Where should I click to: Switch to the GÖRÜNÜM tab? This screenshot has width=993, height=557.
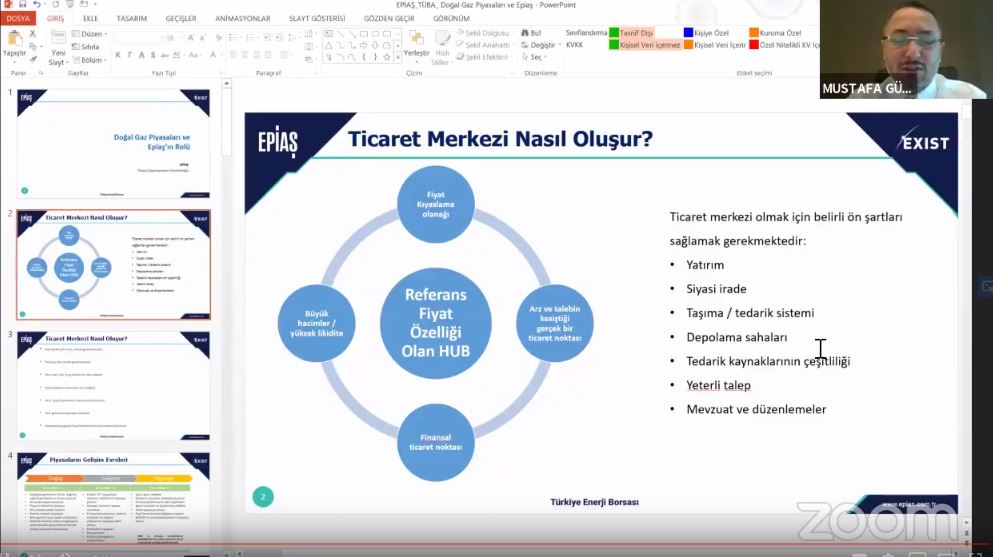452,18
